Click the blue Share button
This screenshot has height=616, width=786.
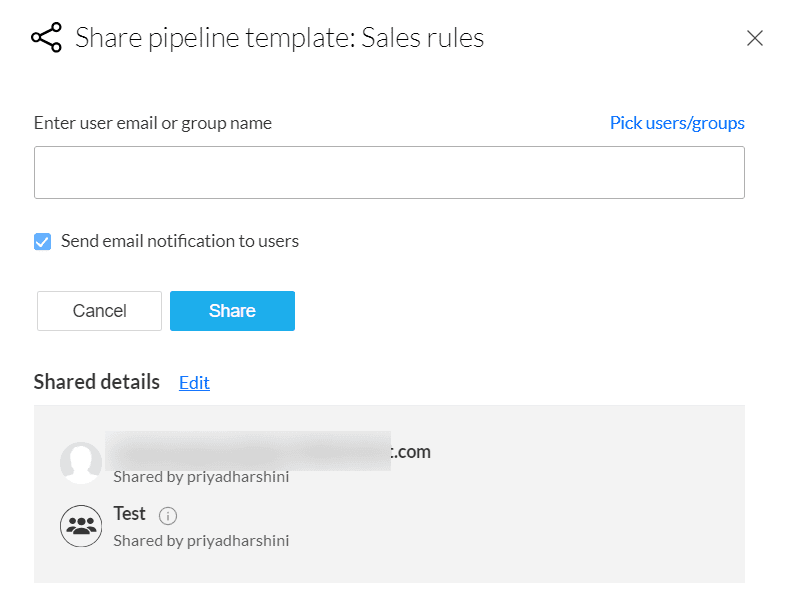click(232, 311)
